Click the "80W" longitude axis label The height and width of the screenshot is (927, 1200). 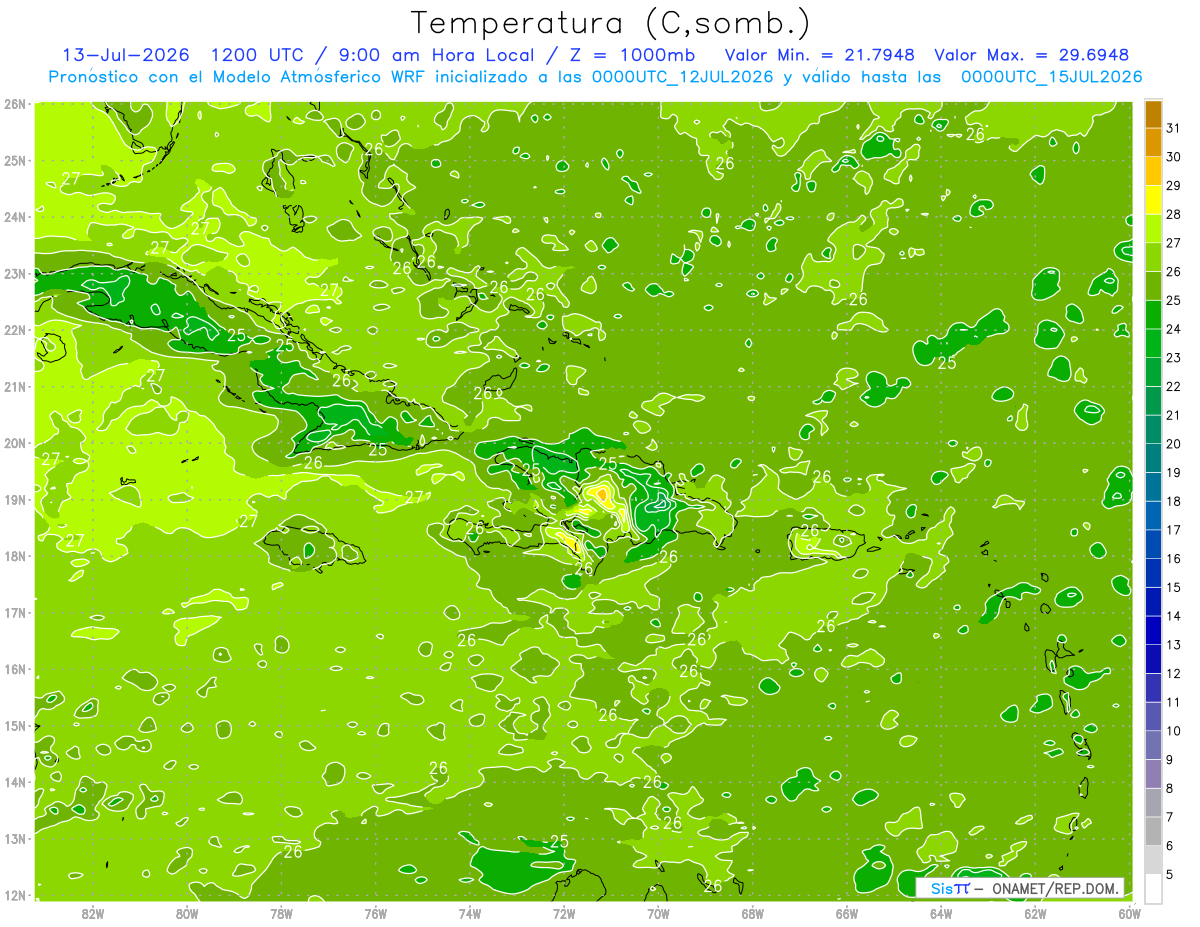pos(187,913)
